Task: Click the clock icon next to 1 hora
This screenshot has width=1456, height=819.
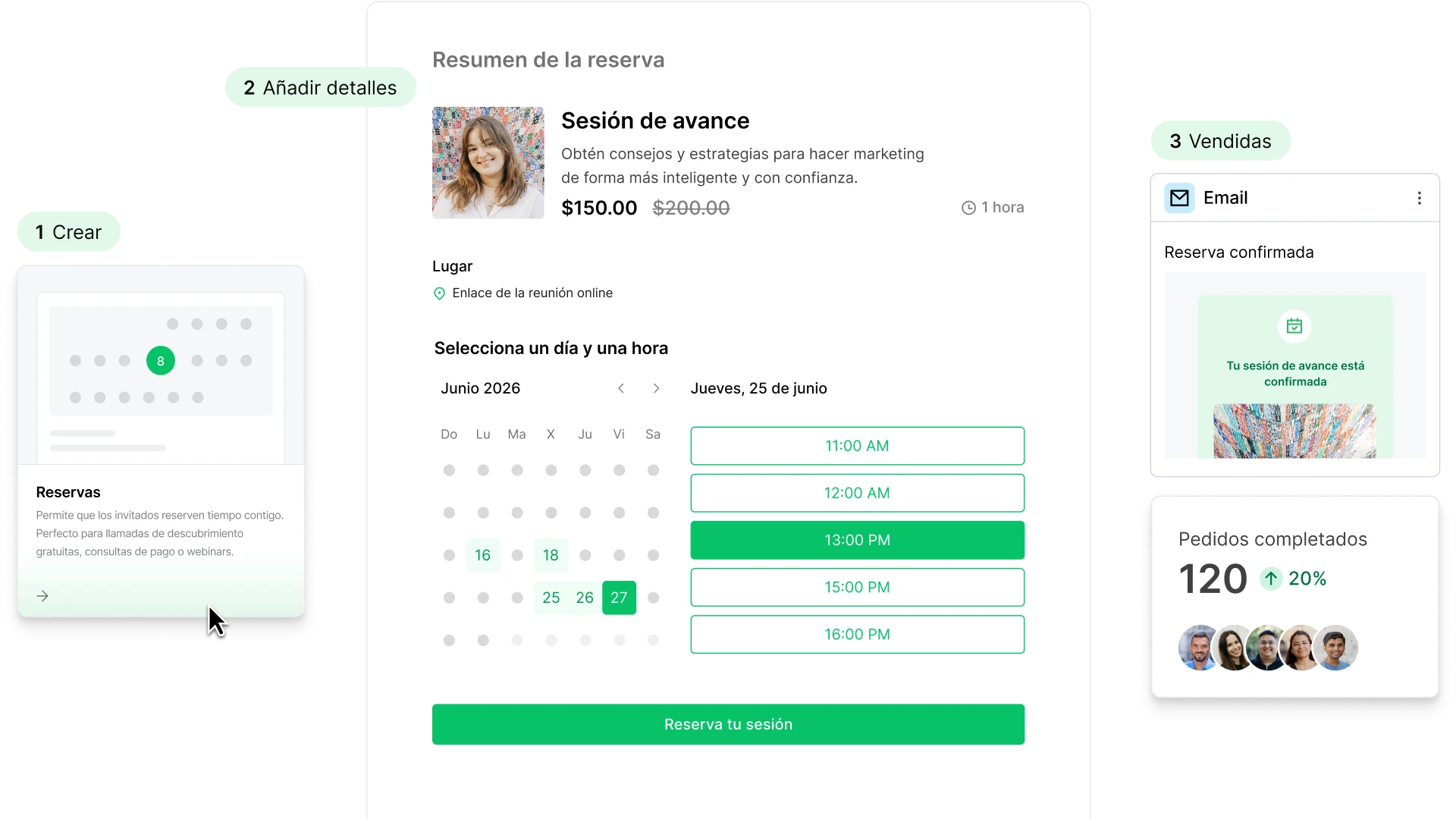Action: (x=968, y=208)
